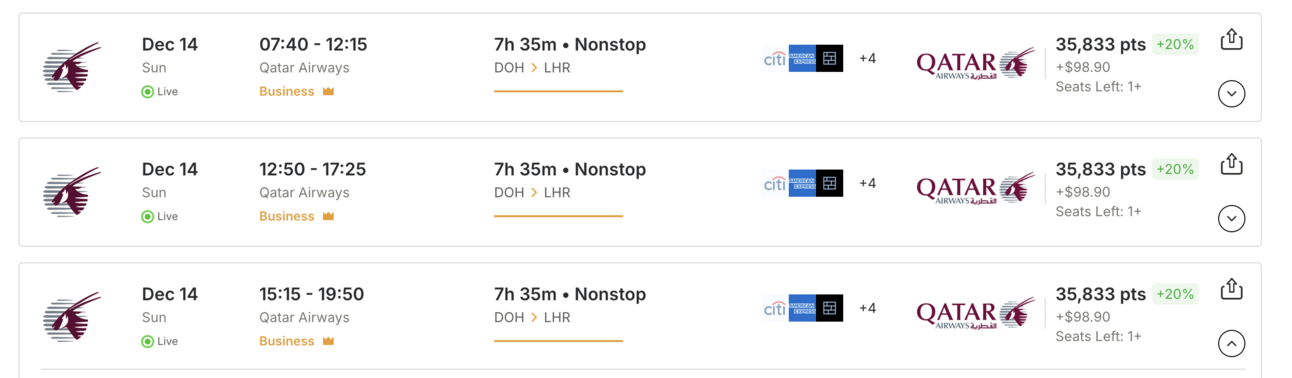Viewport: 1292px width, 378px height.
Task: Show +4 more transfer partners, first flight
Action: click(x=867, y=59)
